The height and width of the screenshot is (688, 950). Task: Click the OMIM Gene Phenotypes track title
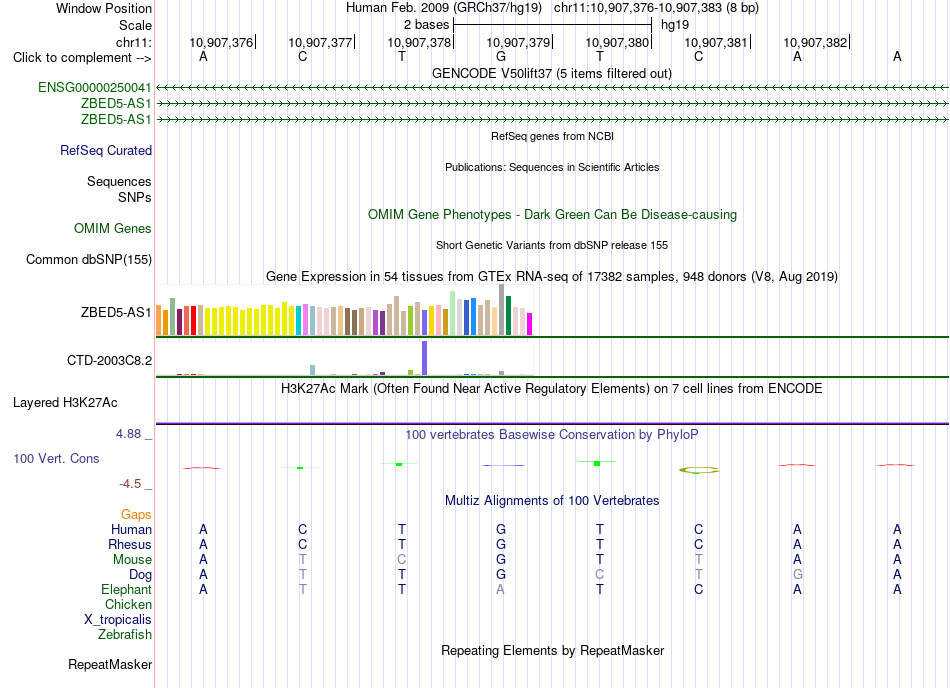(x=553, y=214)
